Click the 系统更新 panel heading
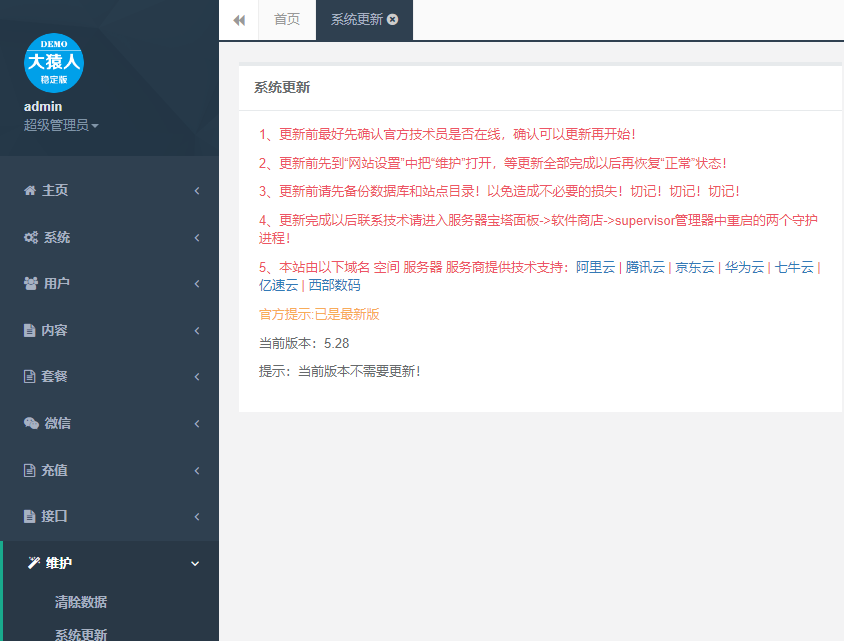 pos(282,88)
